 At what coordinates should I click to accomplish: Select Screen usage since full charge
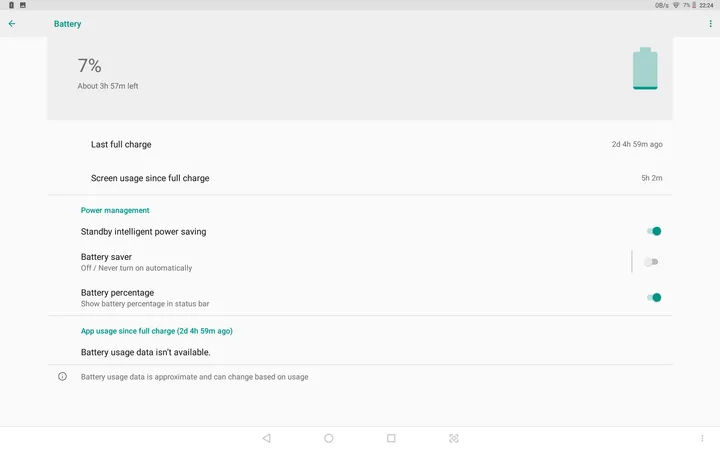360,178
